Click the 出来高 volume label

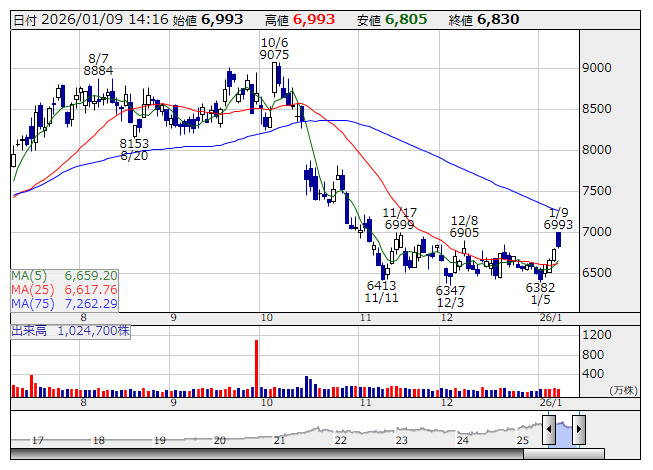[30, 329]
